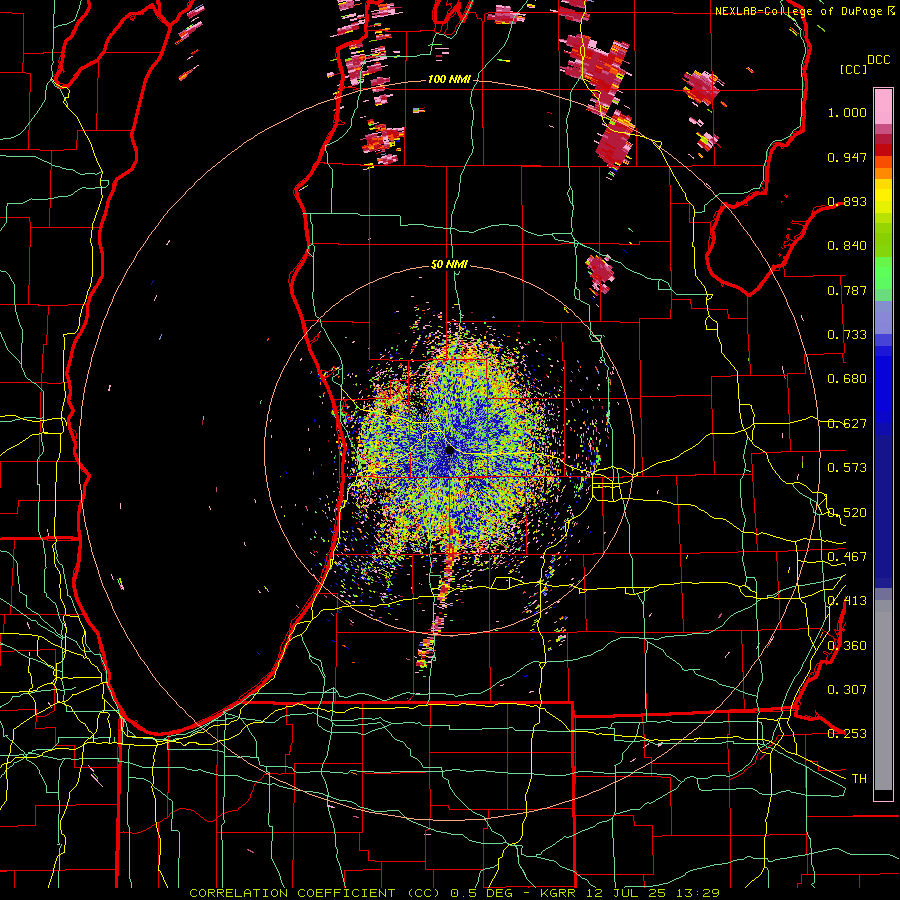
Task: Select the 0.467 color scale value
Action: 847,557
